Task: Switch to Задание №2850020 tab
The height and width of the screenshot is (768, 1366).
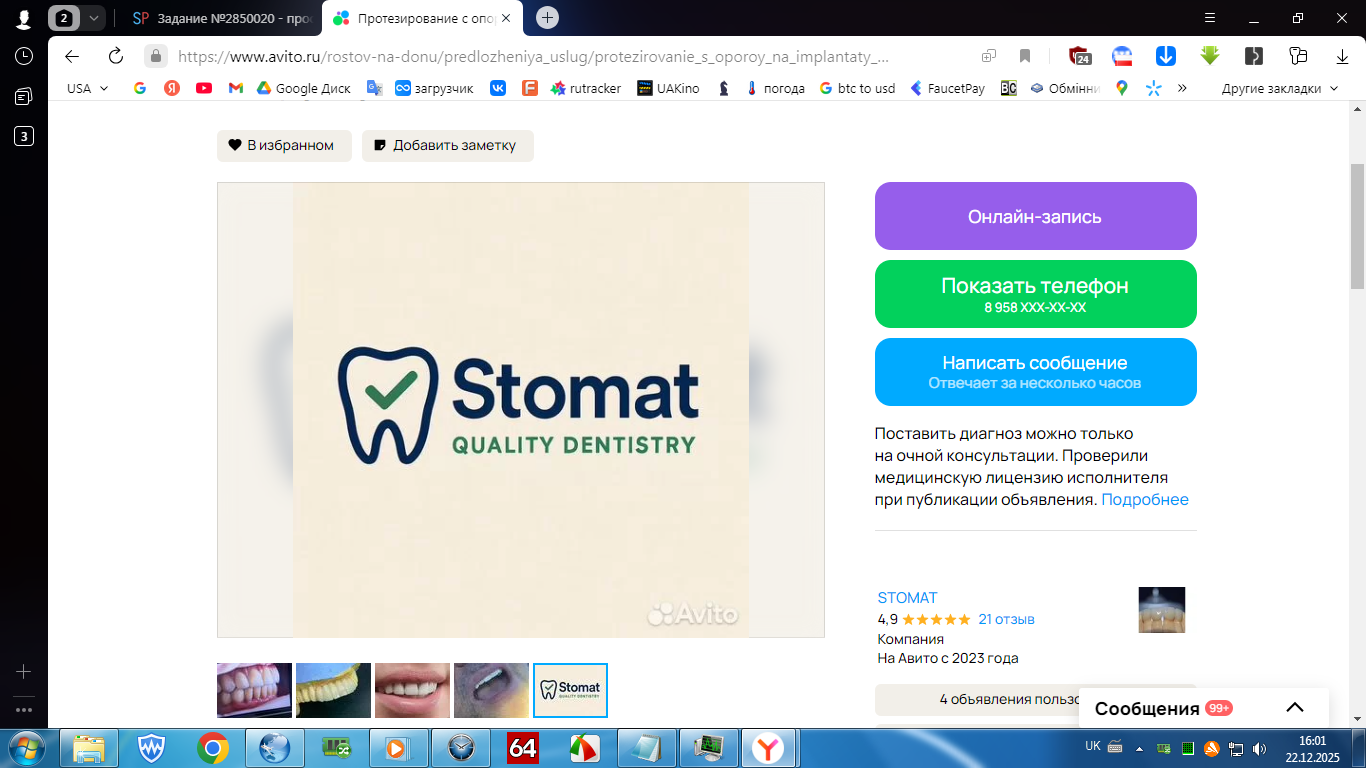Action: 220,18
